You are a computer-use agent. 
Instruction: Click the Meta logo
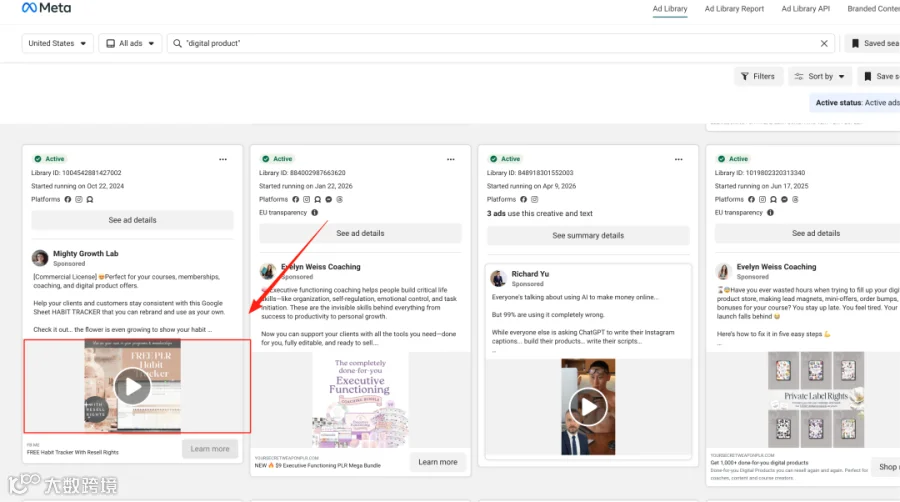(46, 8)
